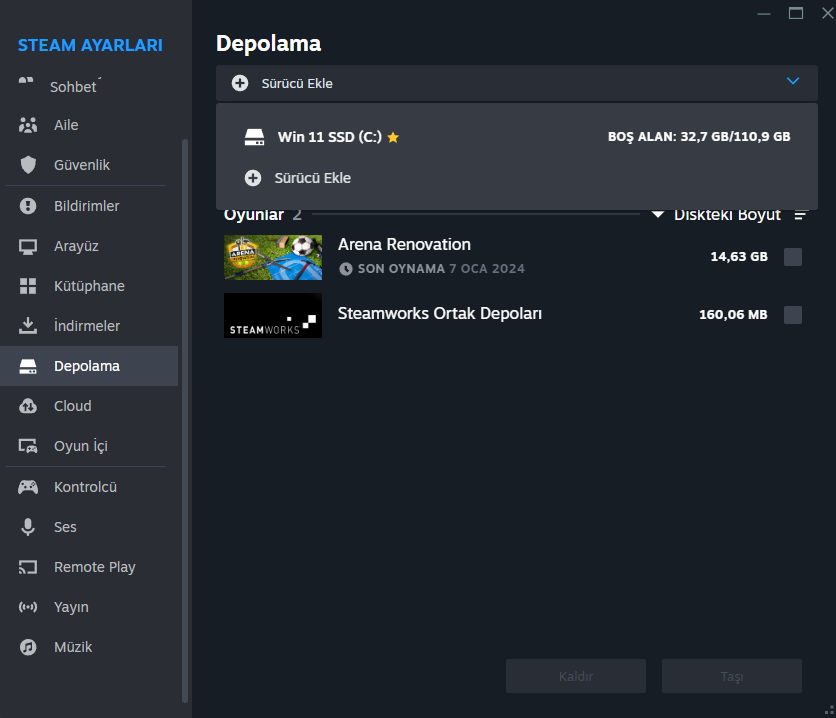This screenshot has width=836, height=718.
Task: Click the Taşı button
Action: [732, 676]
